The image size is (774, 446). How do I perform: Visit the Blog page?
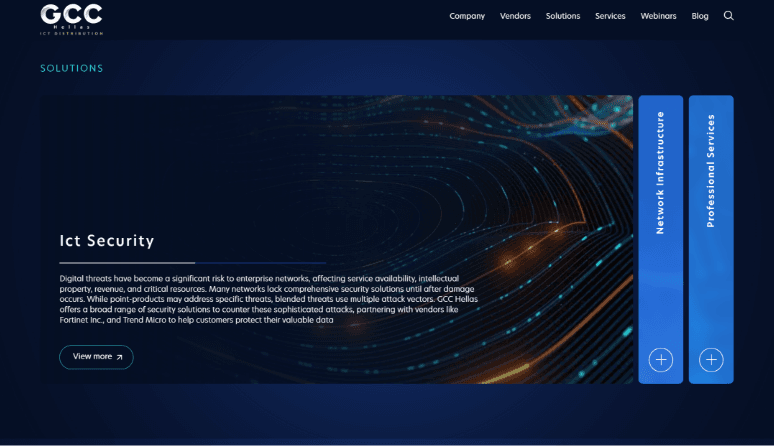click(x=700, y=16)
